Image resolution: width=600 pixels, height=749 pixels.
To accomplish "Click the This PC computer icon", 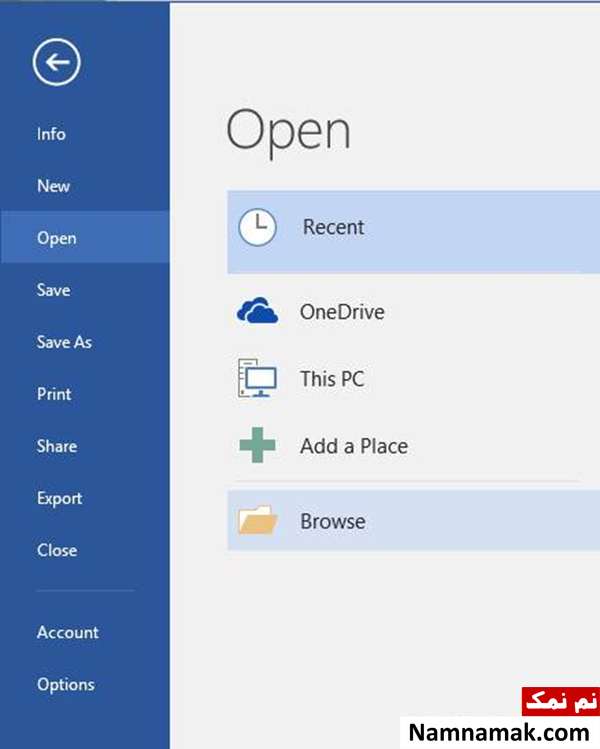I will [x=257, y=378].
